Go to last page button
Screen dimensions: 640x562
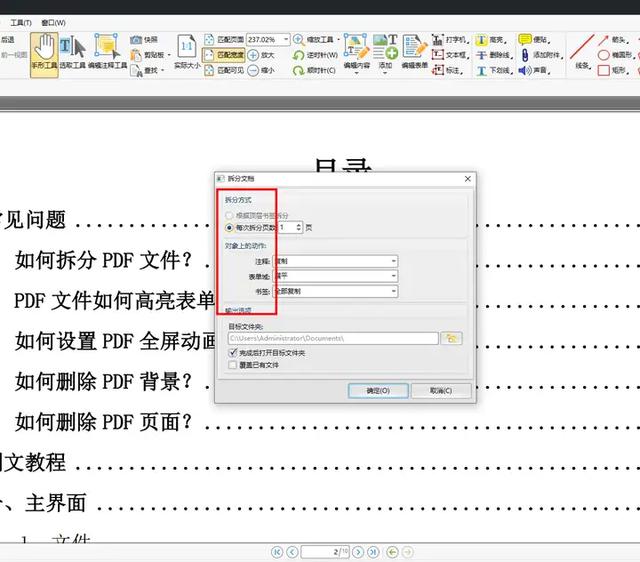click(373, 552)
